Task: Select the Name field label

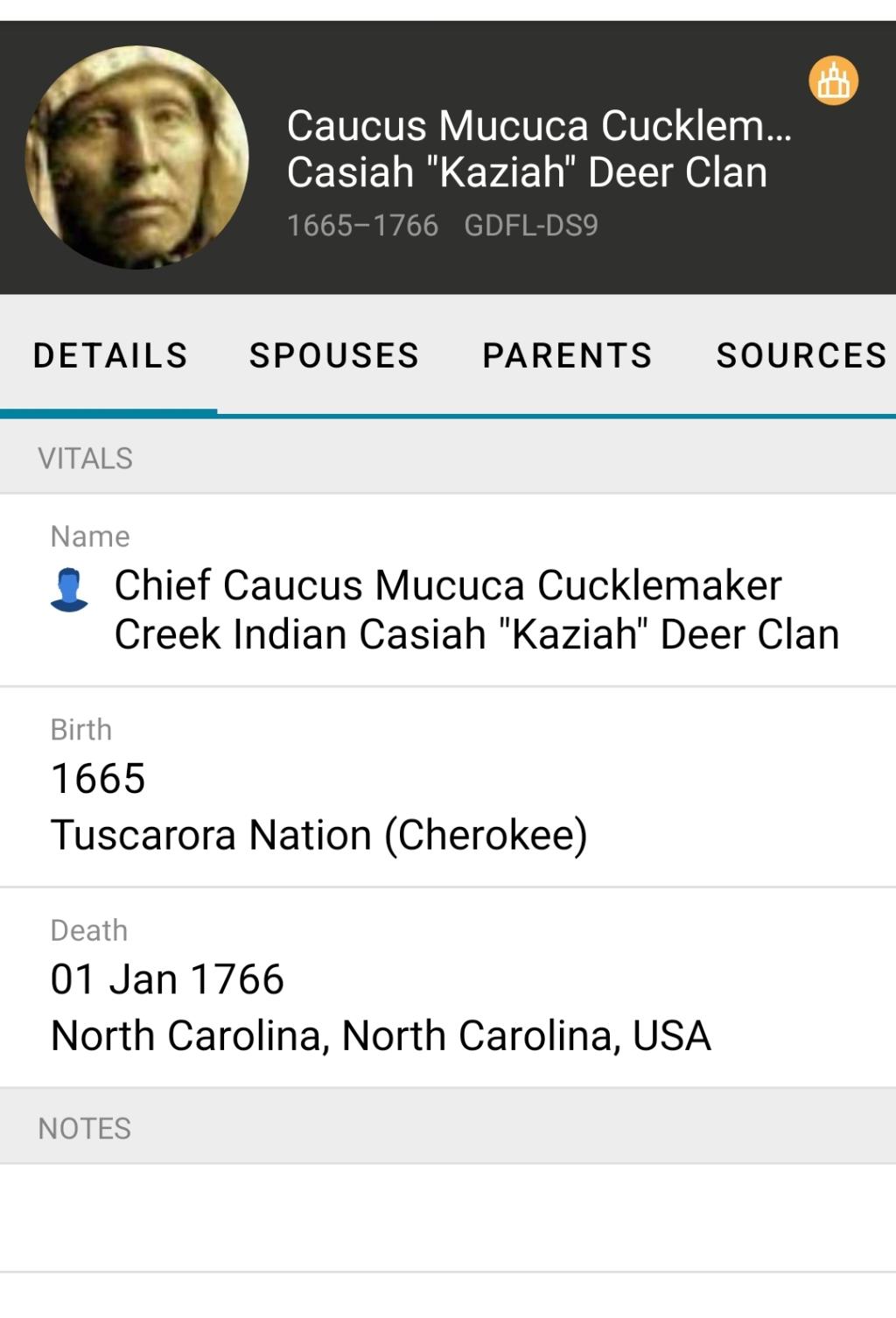Action: 90,536
